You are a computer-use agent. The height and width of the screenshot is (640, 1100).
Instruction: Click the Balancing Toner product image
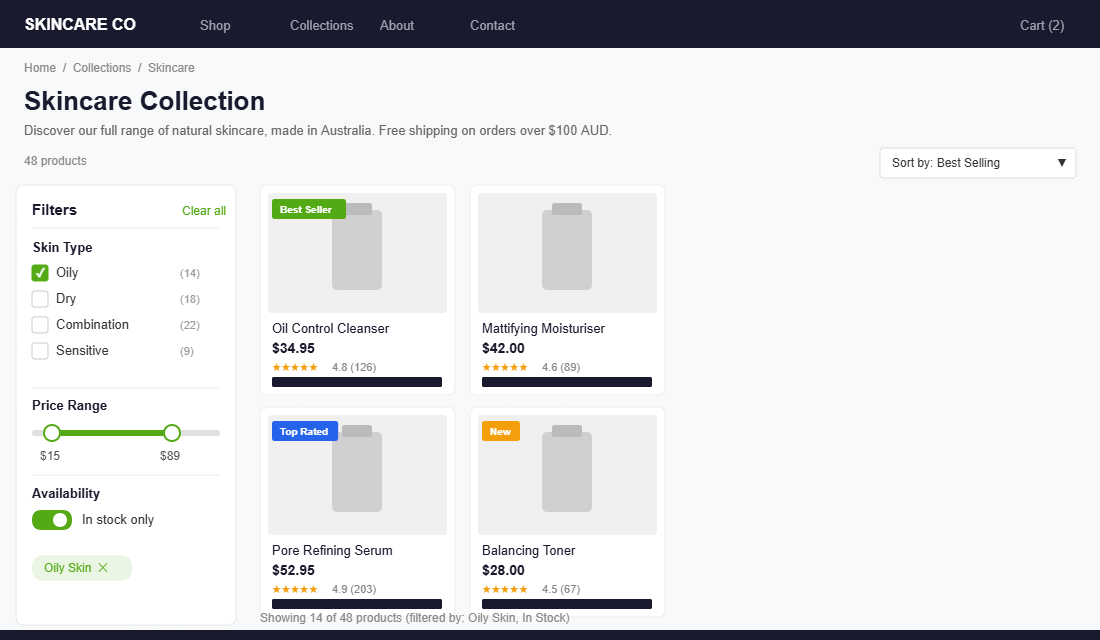pyautogui.click(x=567, y=474)
